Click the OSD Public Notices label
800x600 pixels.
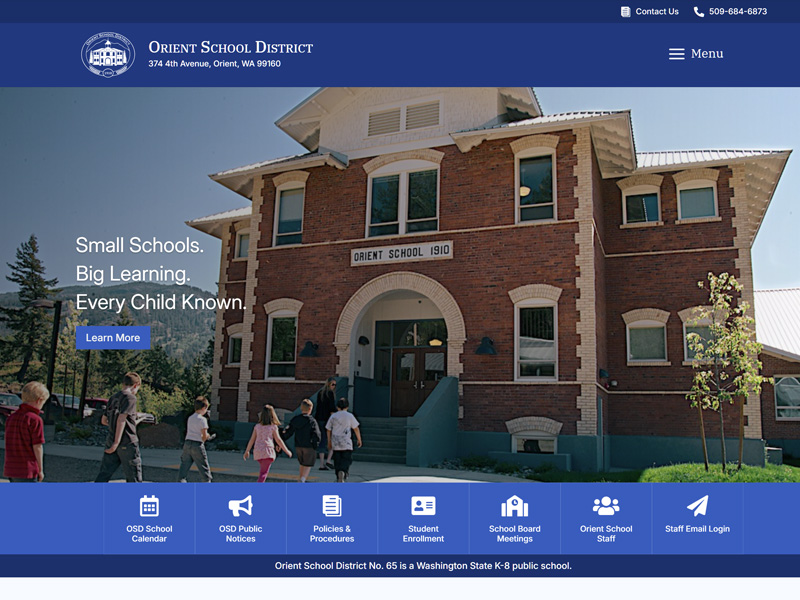[x=240, y=534]
